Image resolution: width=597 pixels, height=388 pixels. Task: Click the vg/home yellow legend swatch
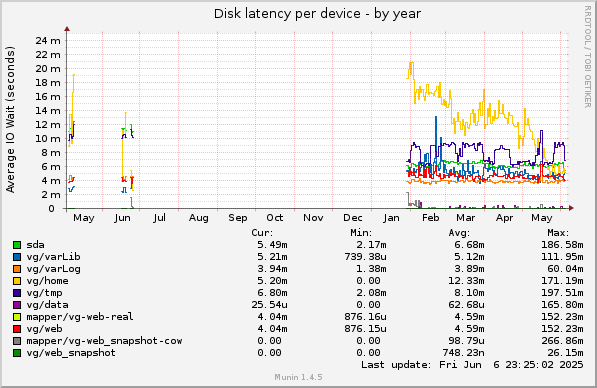coord(17,281)
